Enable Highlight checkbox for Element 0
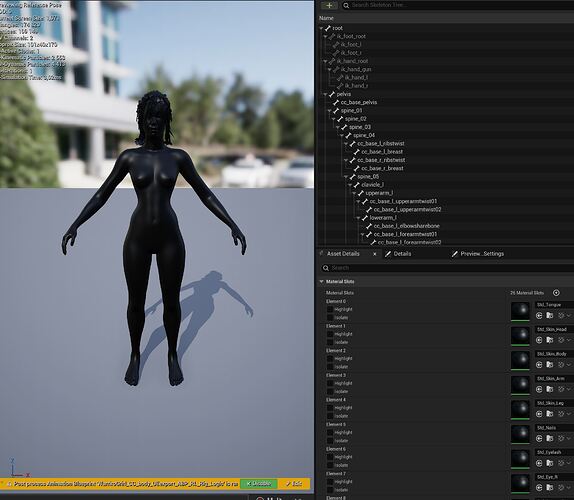 point(330,309)
